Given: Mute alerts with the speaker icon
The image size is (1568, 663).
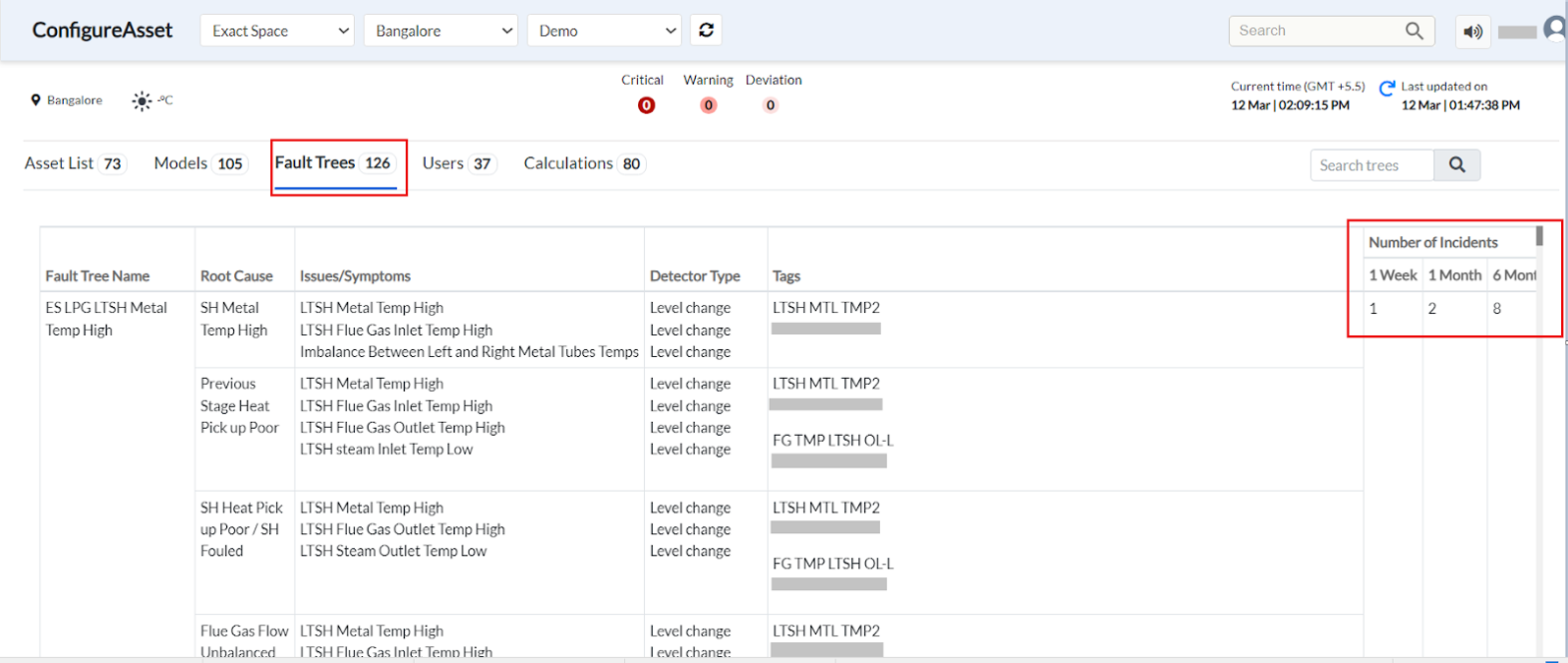Looking at the screenshot, I should point(1473,31).
